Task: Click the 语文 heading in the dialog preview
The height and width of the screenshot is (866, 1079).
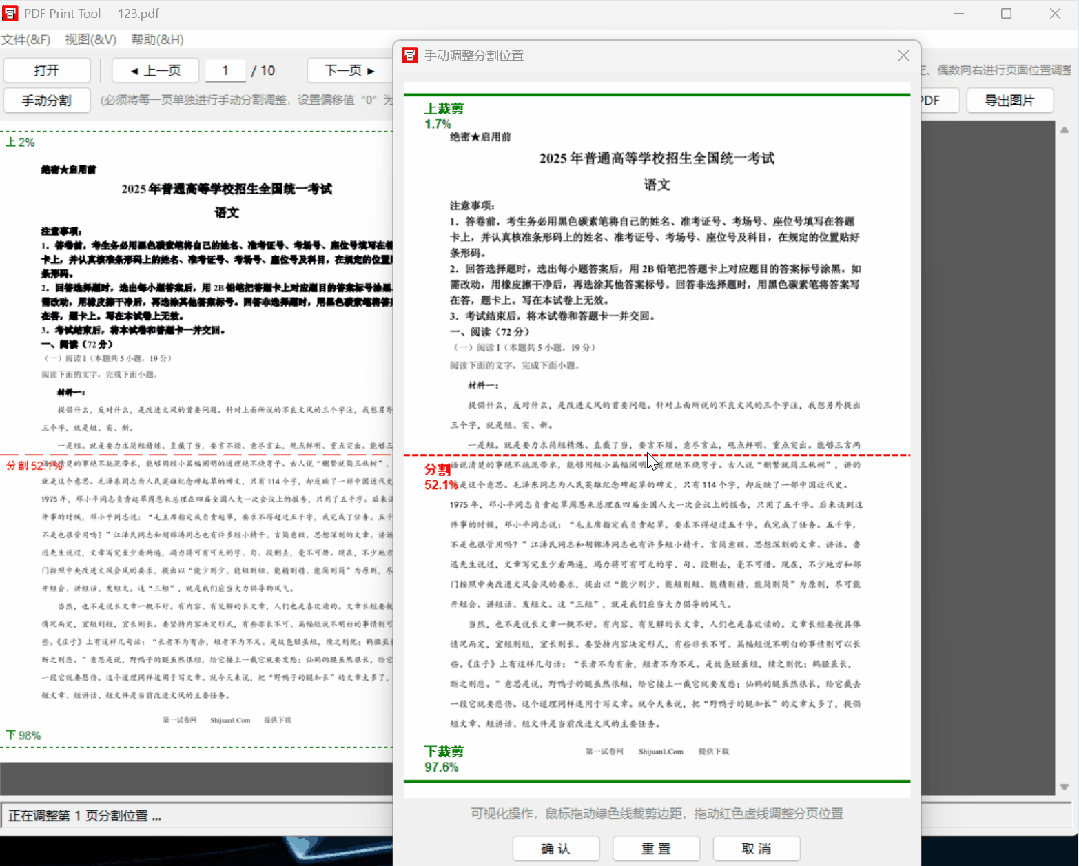Action: 656,184
